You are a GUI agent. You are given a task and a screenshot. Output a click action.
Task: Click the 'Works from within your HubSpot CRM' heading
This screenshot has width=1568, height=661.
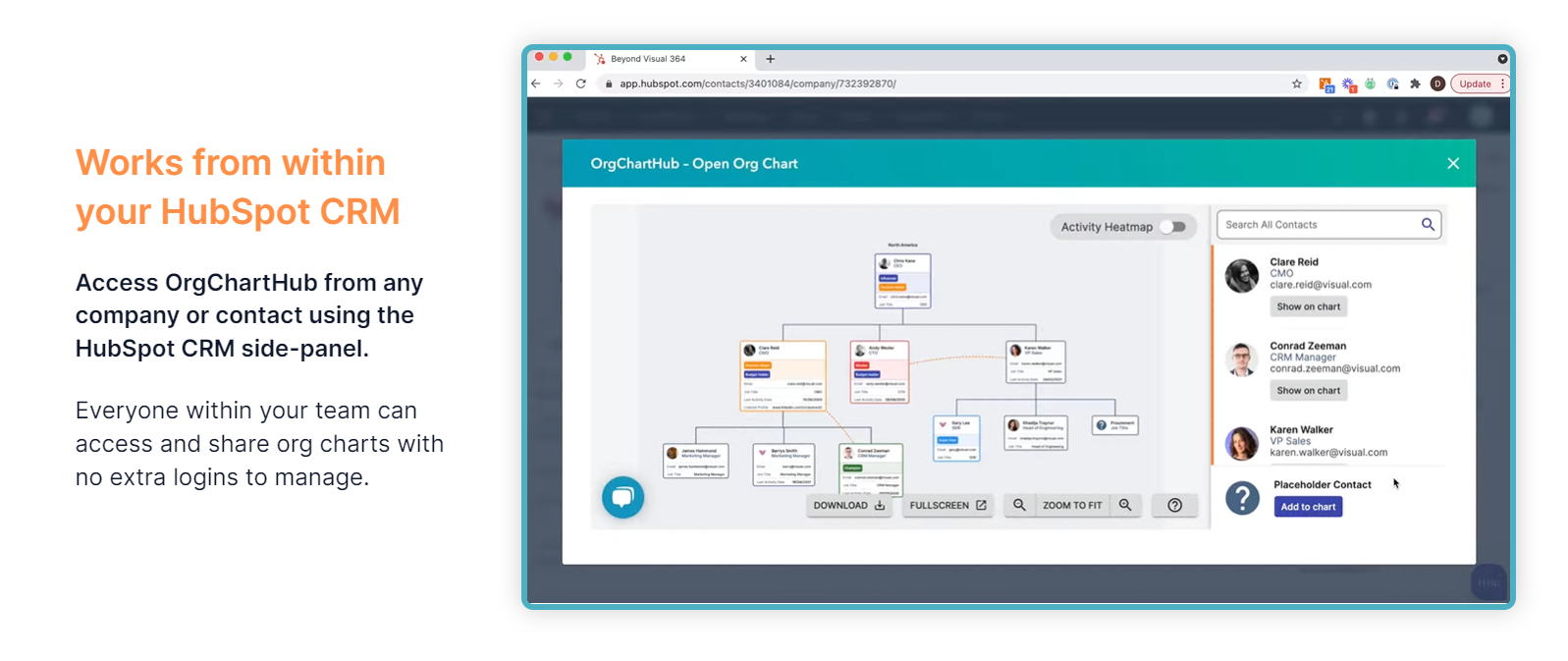(238, 187)
